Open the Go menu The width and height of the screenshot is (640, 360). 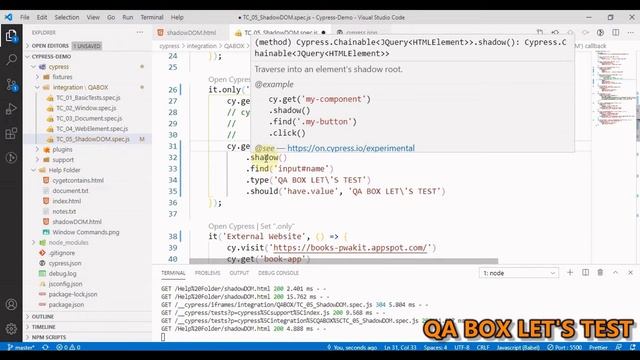pyautogui.click(x=111, y=18)
